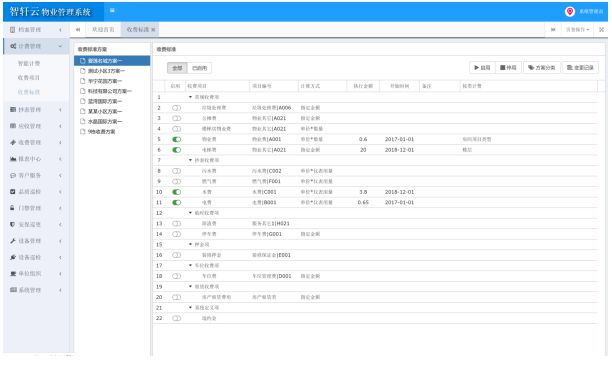Click the tab scroll-left double arrow
The image size is (612, 368).
78,30
